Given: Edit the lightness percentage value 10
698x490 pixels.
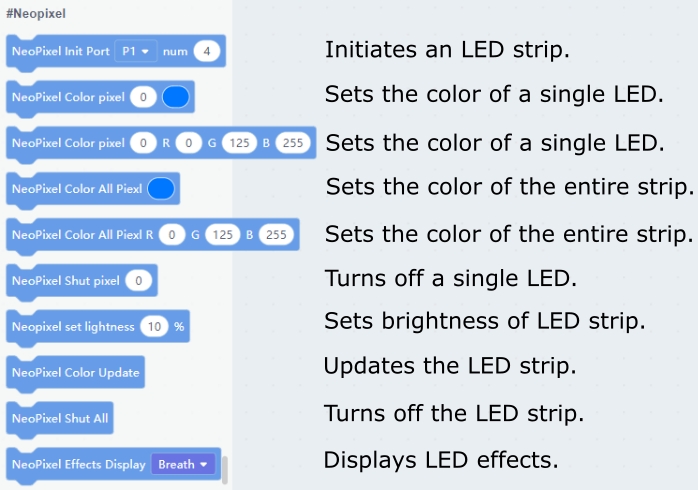Looking at the screenshot, I should 153,327.
